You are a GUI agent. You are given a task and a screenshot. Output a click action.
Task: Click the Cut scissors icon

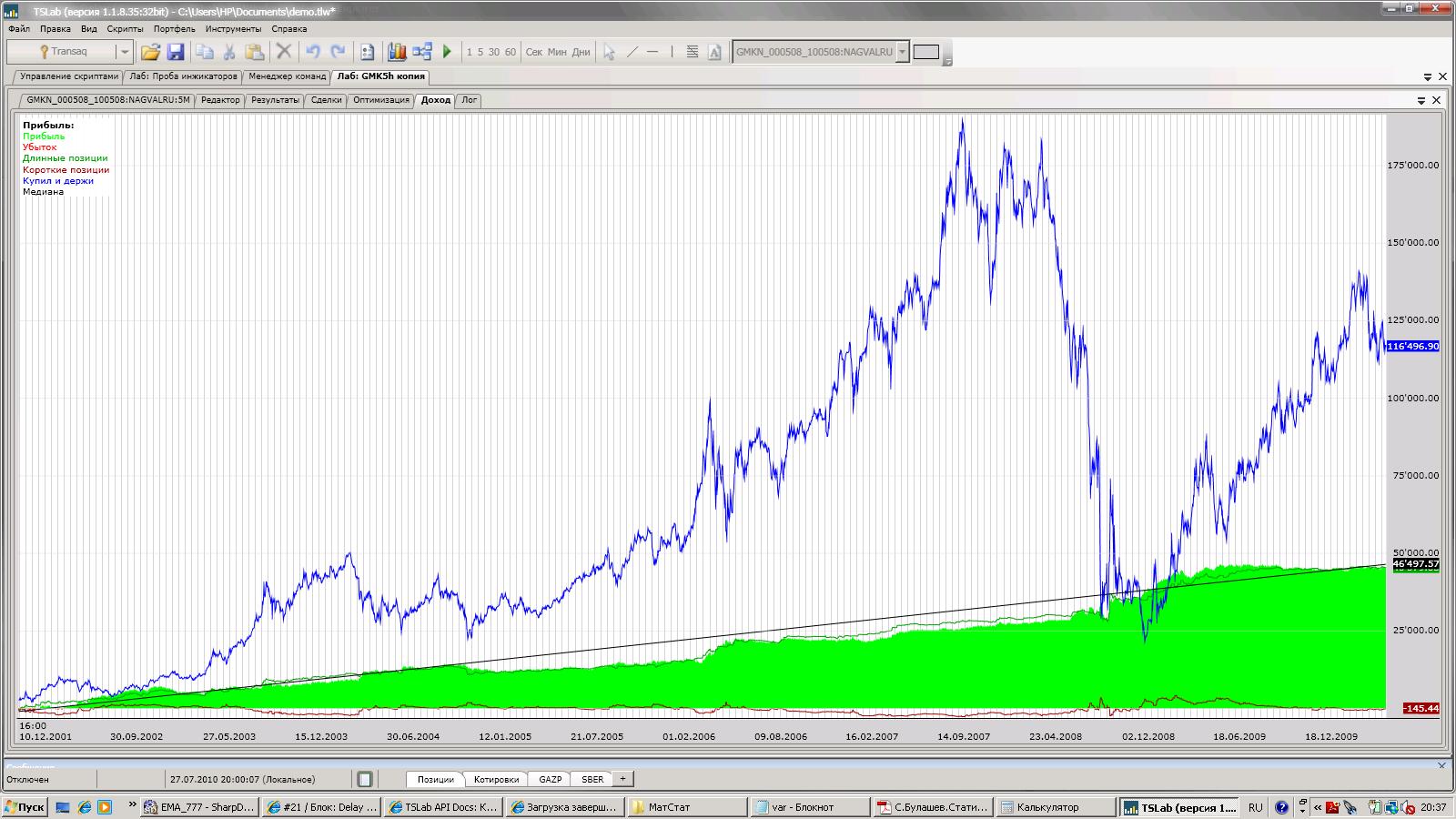tap(229, 52)
